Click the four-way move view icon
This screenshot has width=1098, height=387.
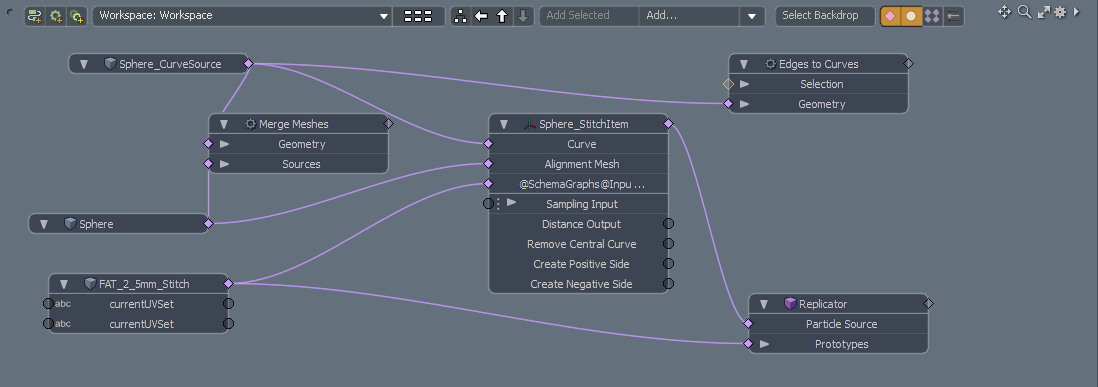coord(1004,12)
